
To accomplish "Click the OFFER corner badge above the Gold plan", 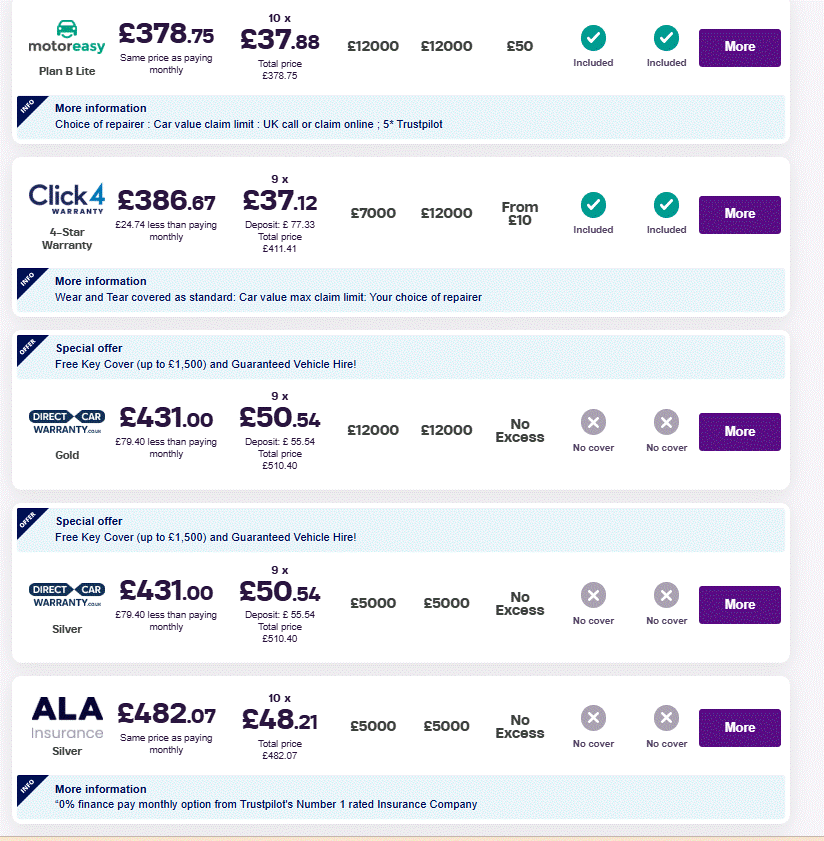I will point(29,348).
